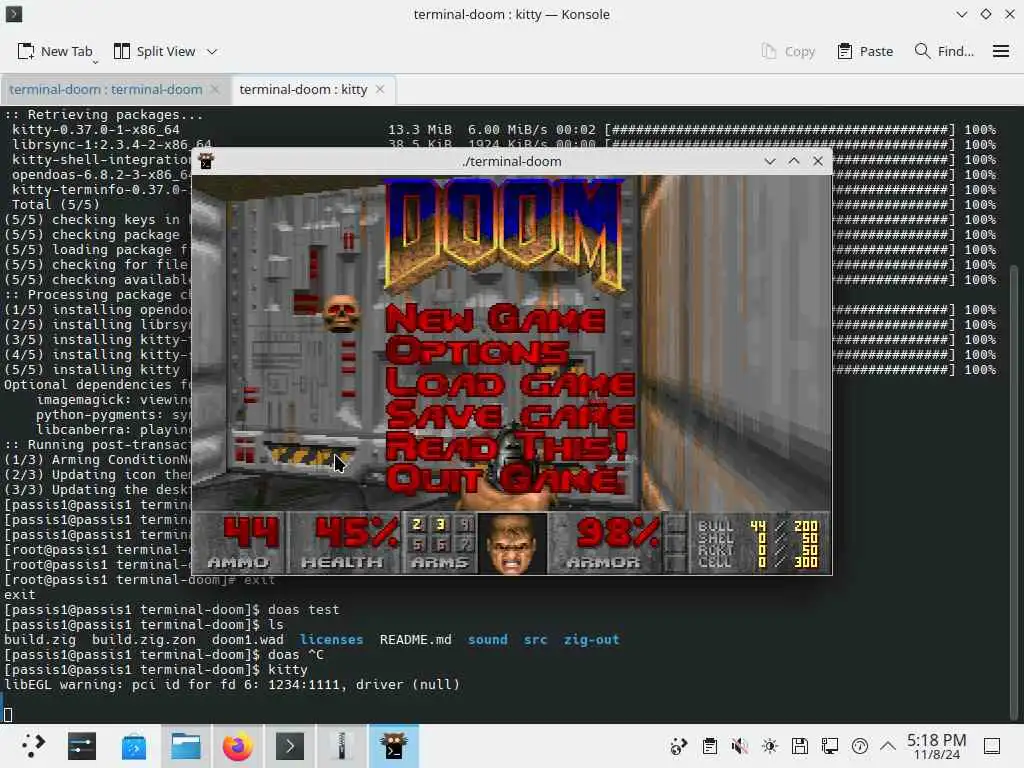Switch to terminal-doom : terminal-doom tab

pos(106,89)
